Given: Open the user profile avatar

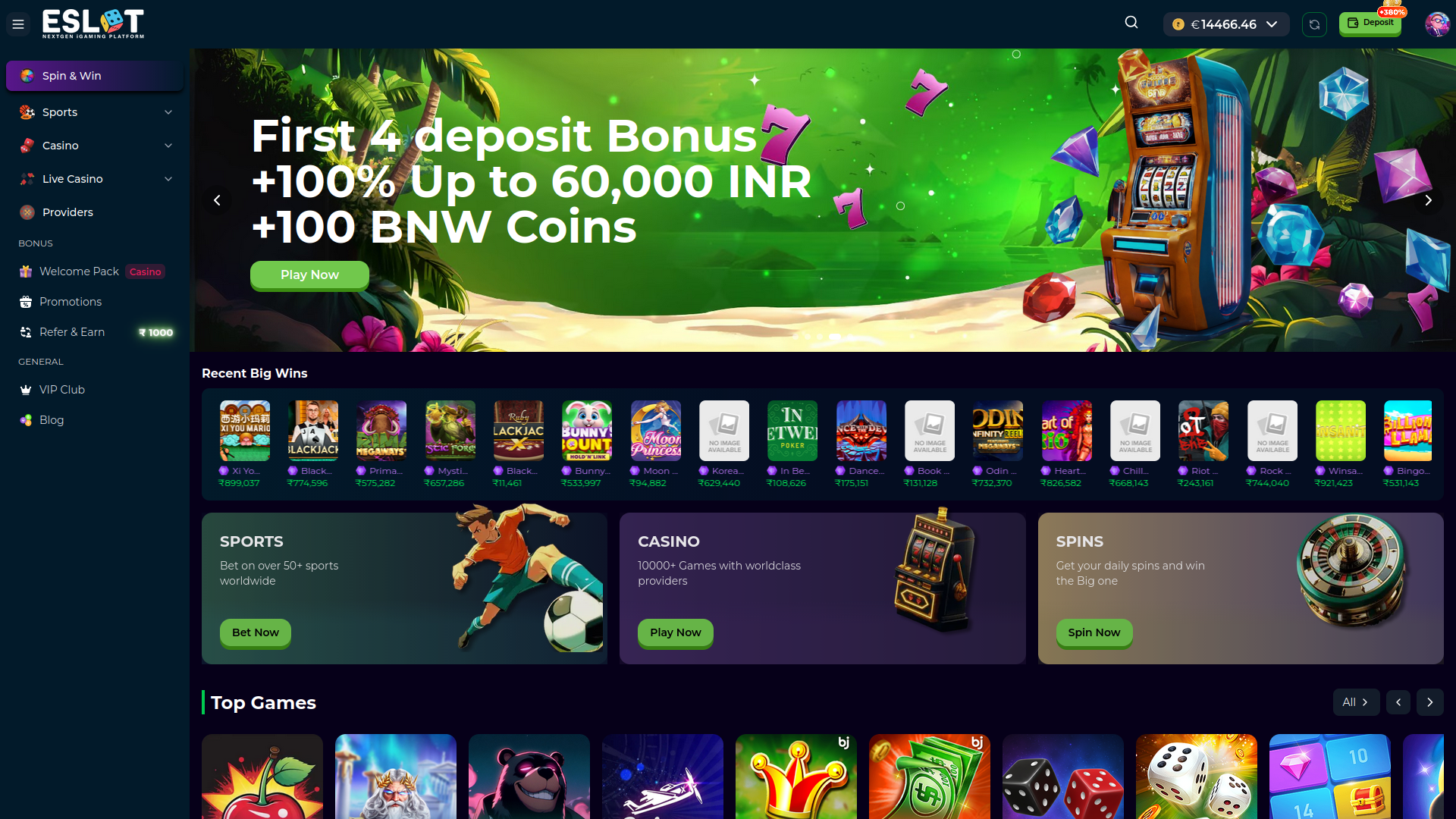Looking at the screenshot, I should [1437, 24].
